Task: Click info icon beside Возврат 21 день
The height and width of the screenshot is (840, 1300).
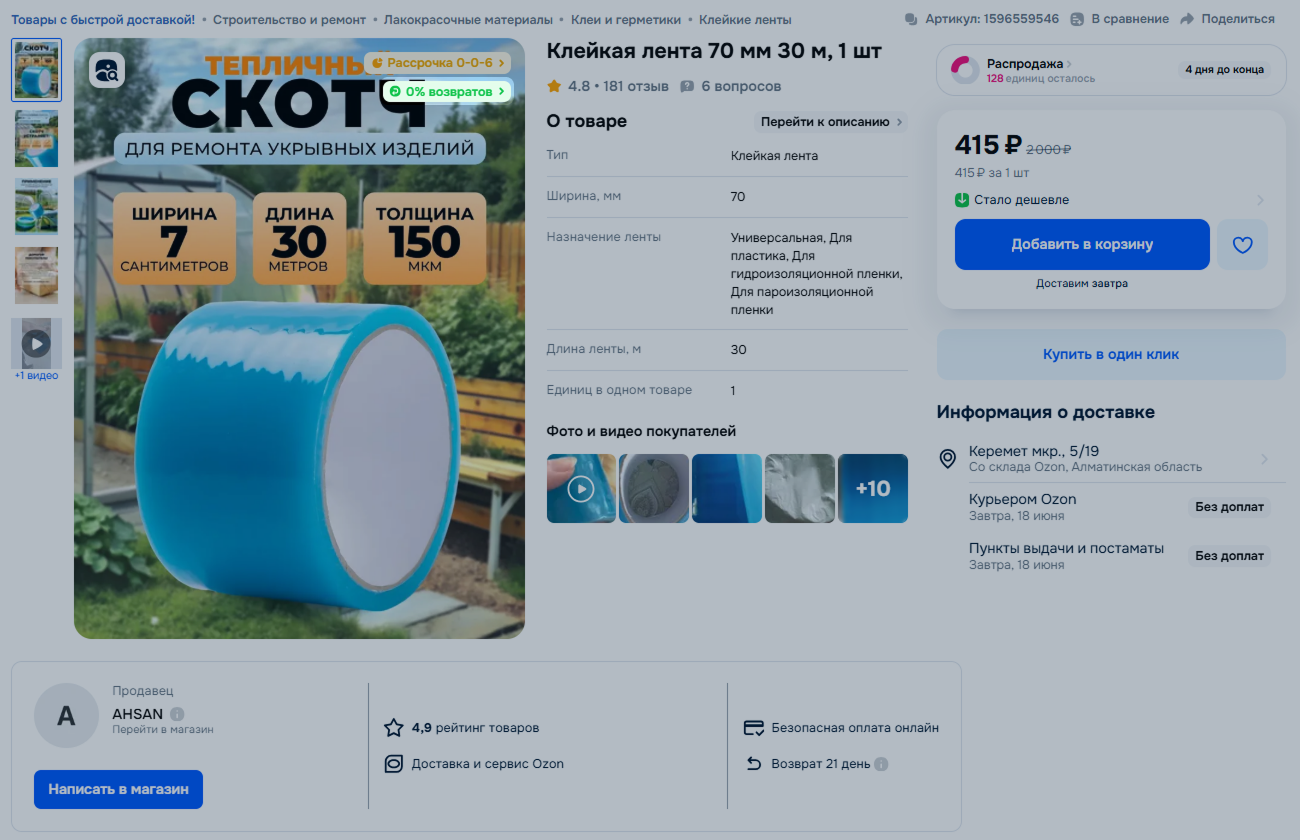Action: point(881,764)
